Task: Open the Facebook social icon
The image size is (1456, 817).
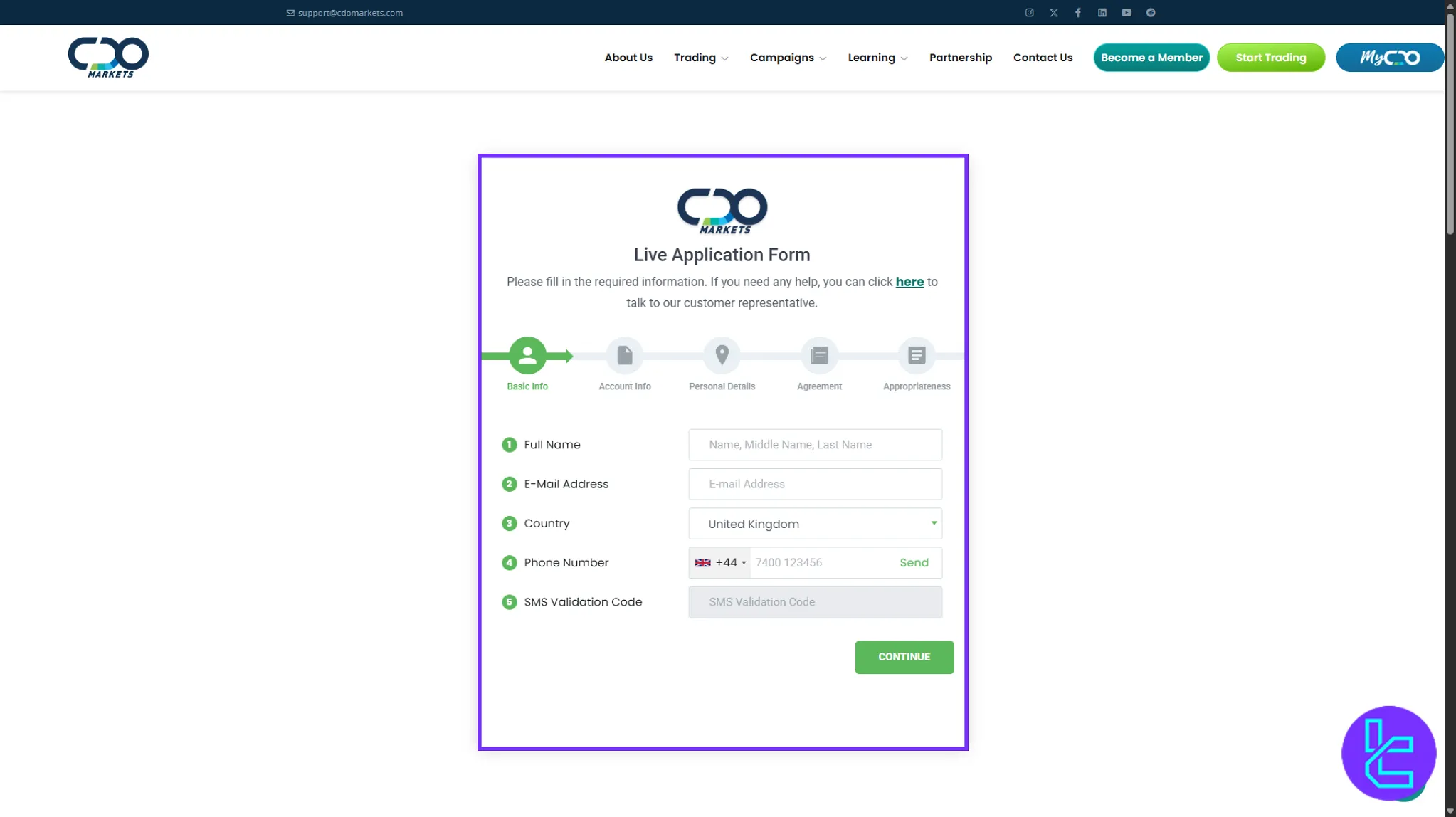Action: tap(1078, 13)
